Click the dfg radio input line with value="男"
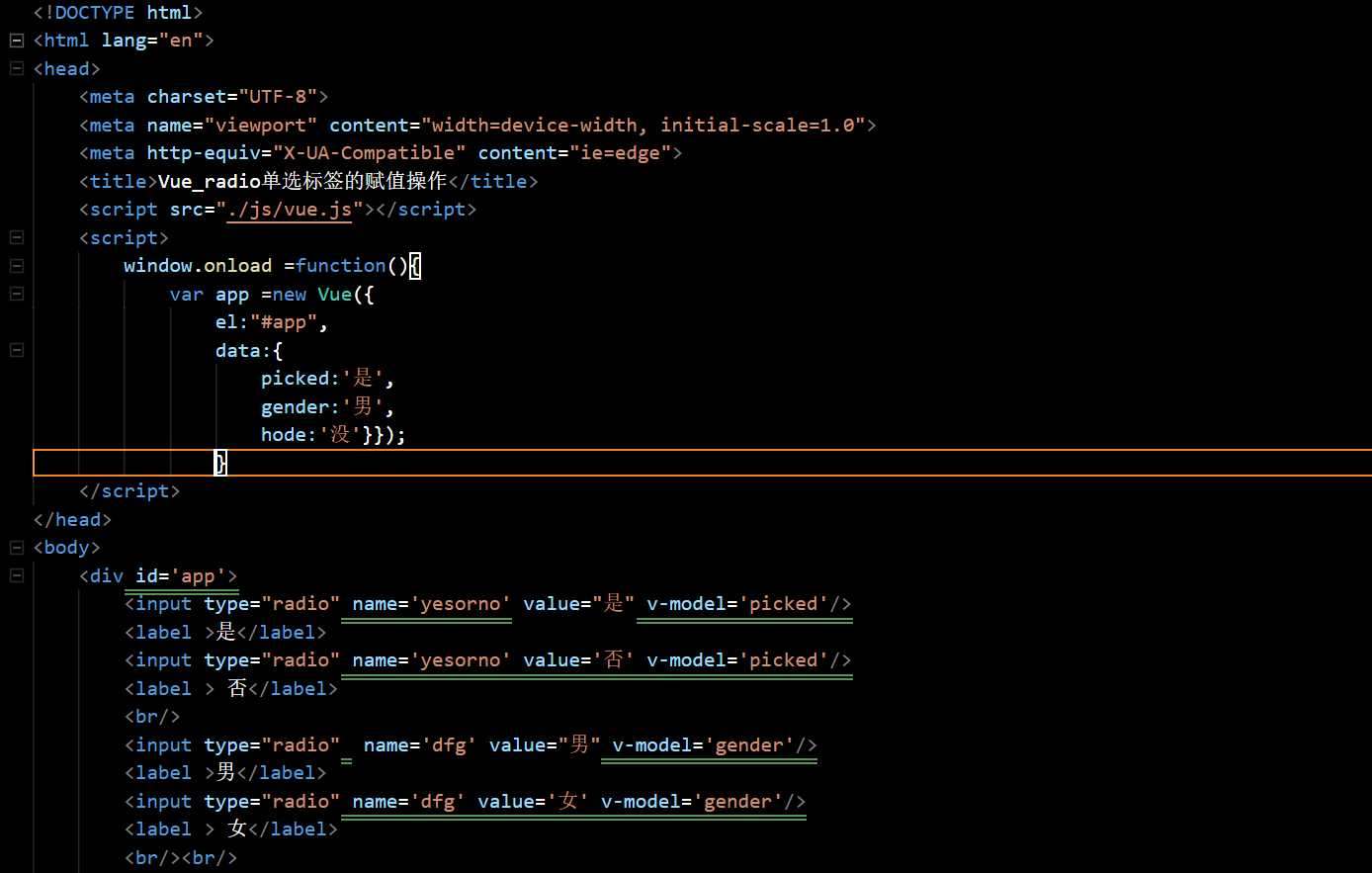1372x873 pixels. 472,745
